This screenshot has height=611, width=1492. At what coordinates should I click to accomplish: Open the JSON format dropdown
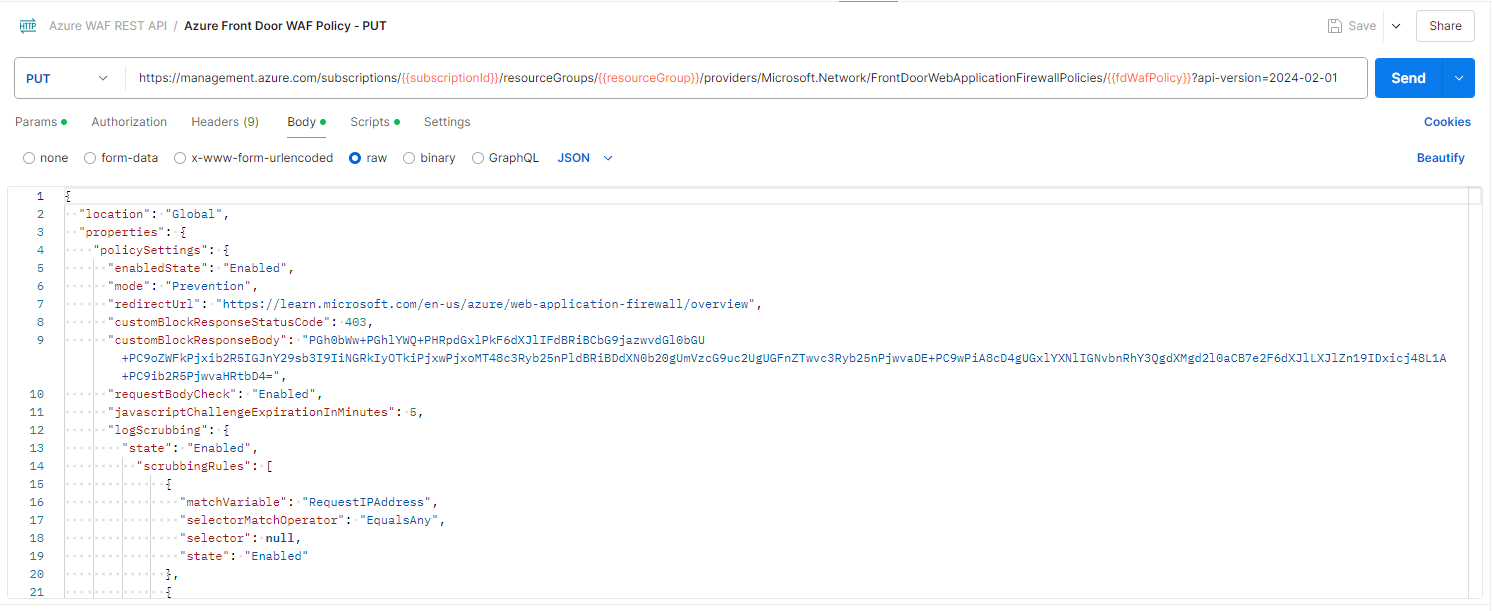pos(585,157)
